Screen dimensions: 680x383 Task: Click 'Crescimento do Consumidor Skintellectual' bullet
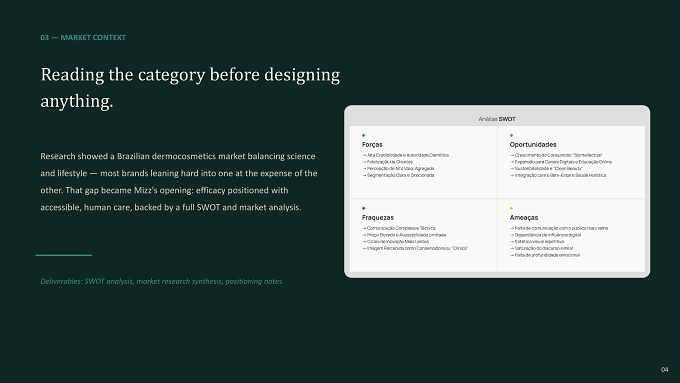tap(556, 155)
